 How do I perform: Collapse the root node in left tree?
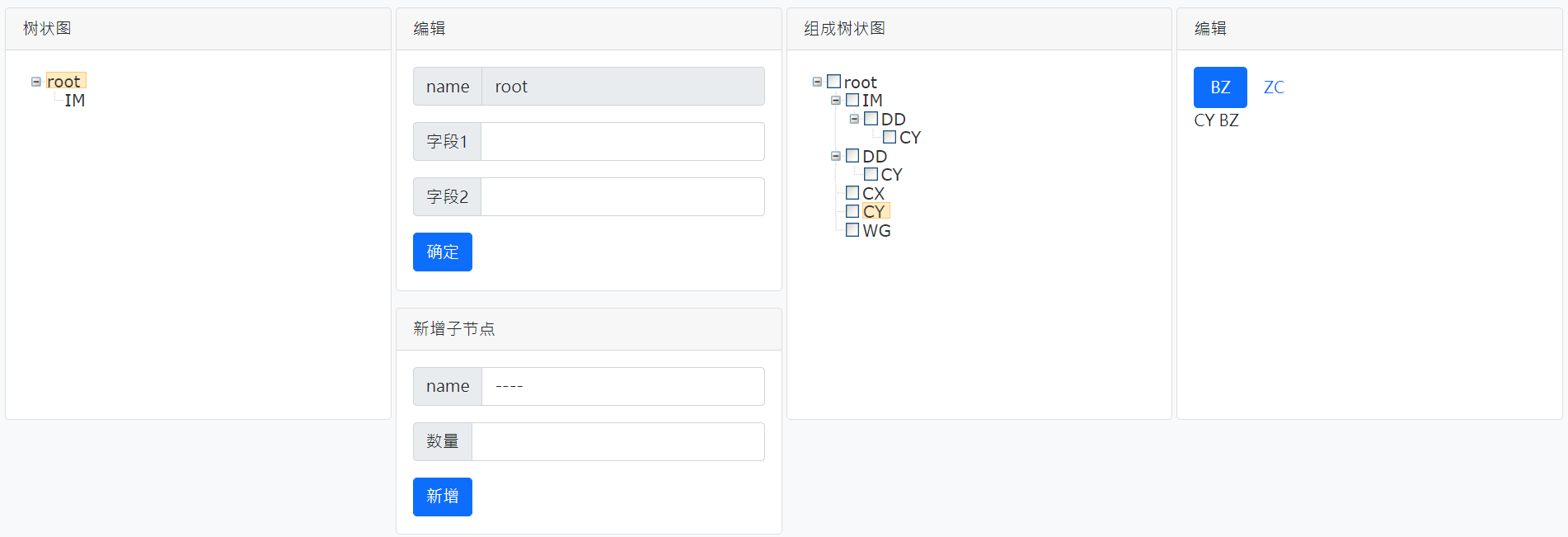point(36,82)
